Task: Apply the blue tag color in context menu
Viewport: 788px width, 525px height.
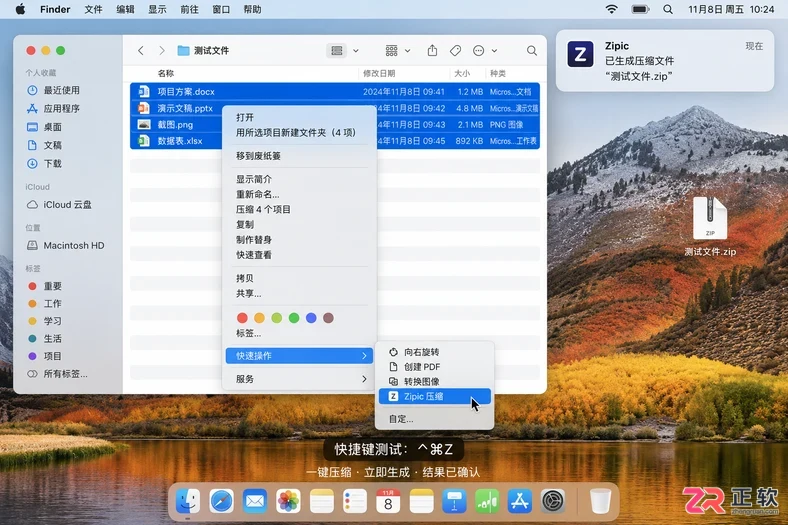Action: coord(311,318)
